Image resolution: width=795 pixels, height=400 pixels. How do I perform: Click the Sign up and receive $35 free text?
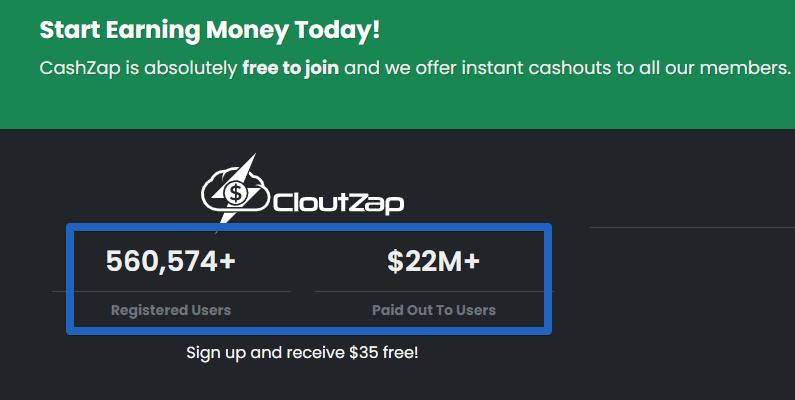(303, 352)
